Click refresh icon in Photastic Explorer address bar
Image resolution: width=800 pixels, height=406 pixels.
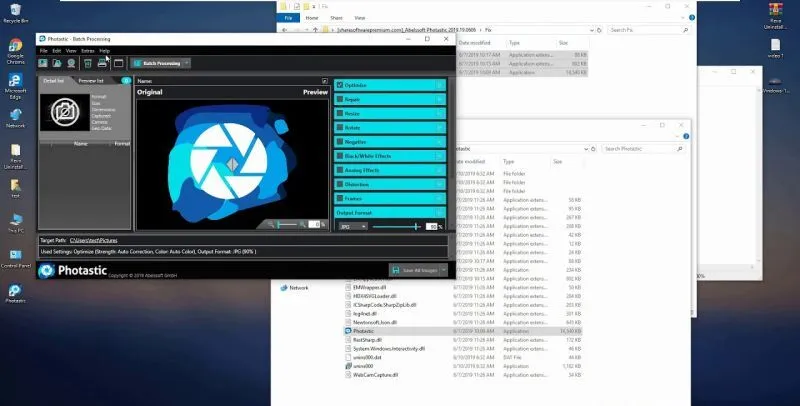pyautogui.click(x=593, y=149)
